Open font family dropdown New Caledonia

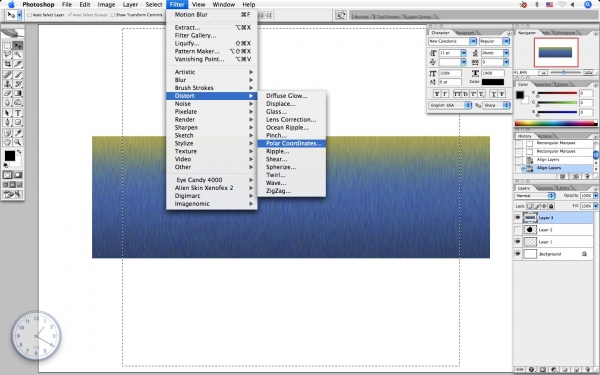pos(473,41)
